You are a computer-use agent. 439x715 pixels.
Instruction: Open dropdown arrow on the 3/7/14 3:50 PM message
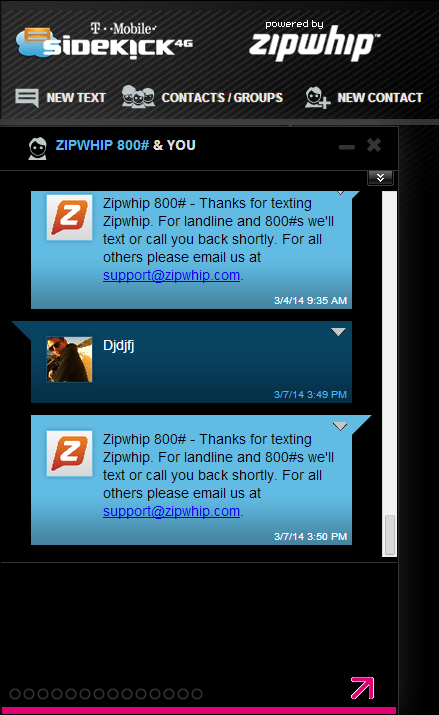[340, 426]
